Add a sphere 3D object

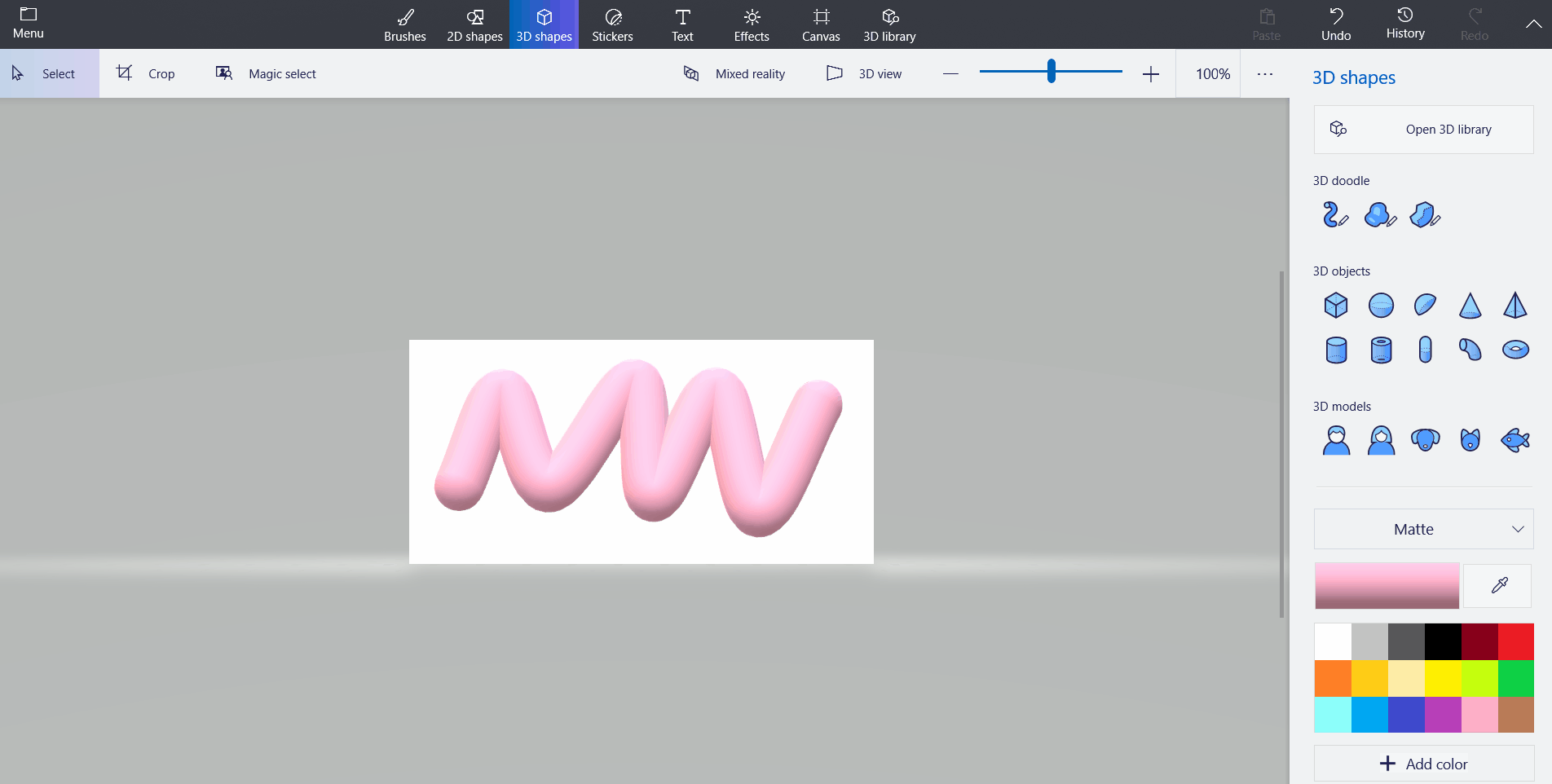[1381, 306]
